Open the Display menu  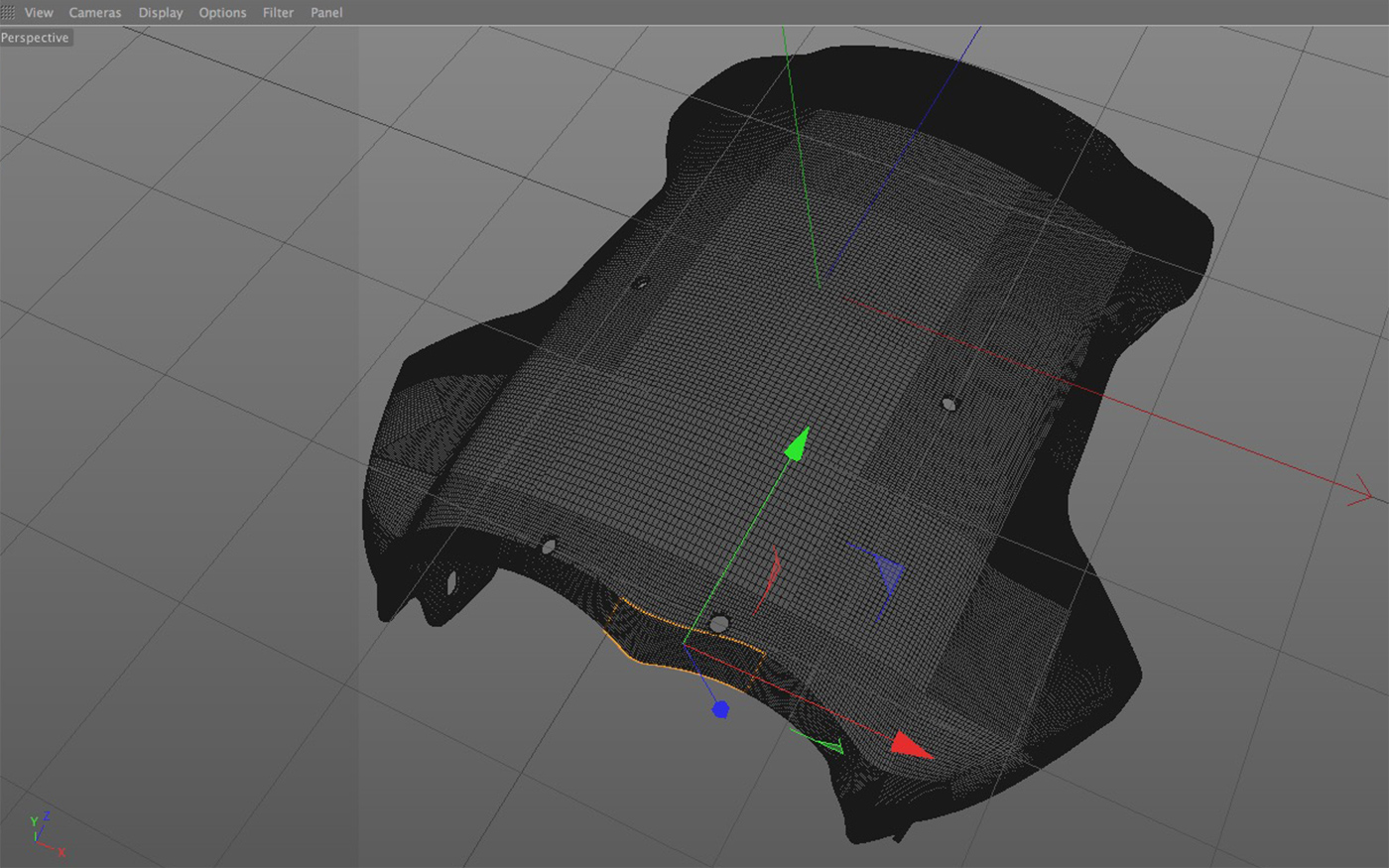click(x=161, y=13)
